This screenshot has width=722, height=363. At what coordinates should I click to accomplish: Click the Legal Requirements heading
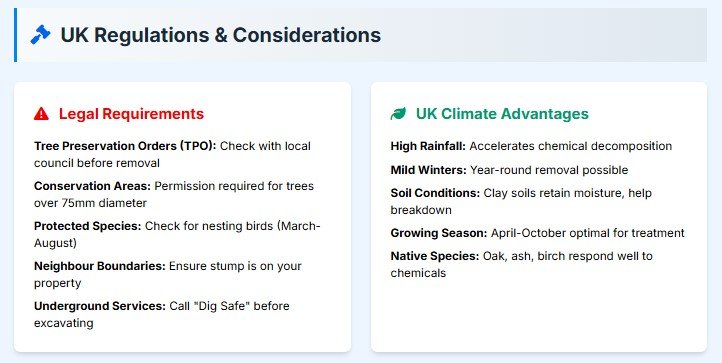click(131, 114)
